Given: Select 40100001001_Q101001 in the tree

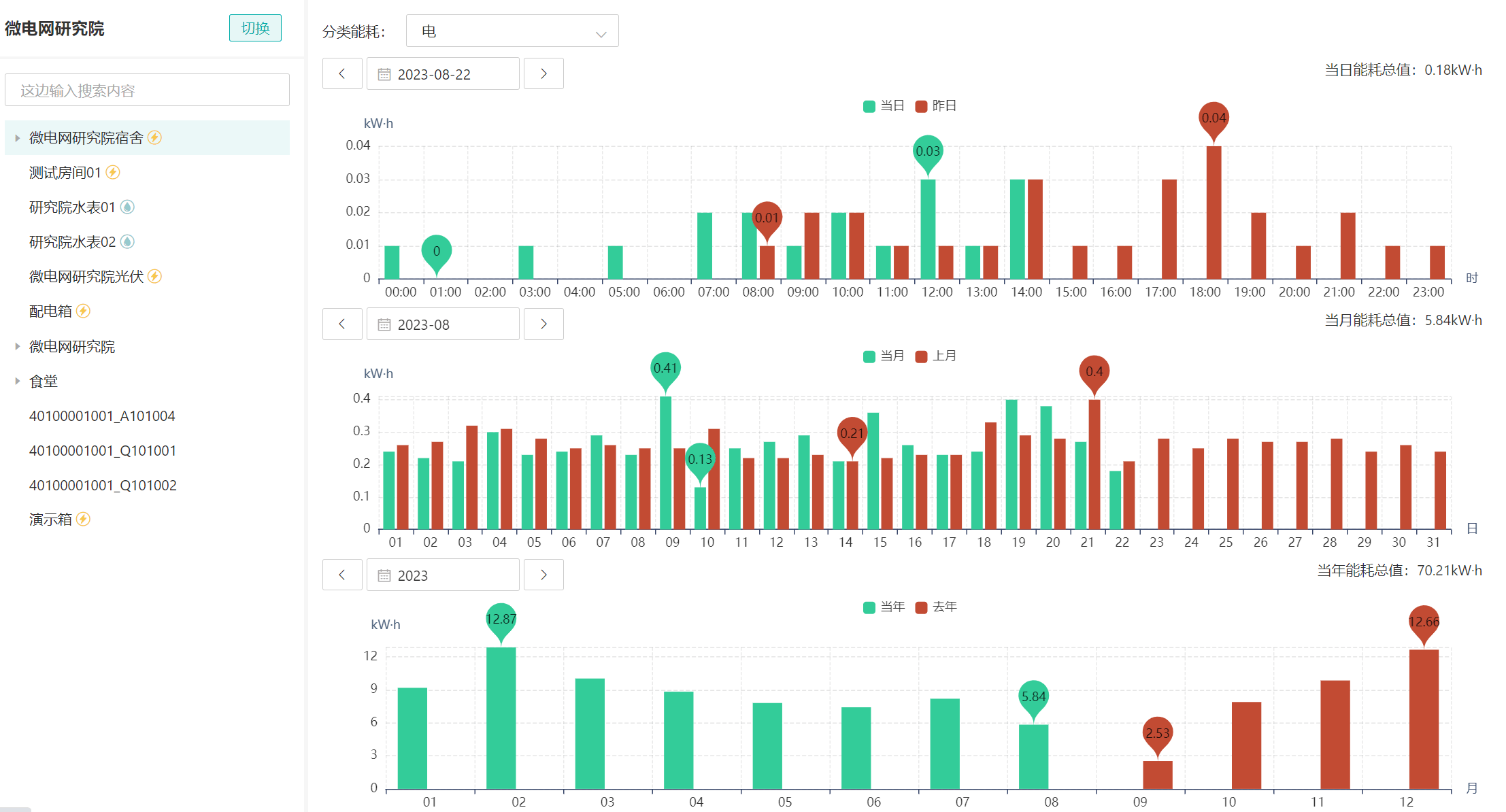Looking at the screenshot, I should click(103, 451).
